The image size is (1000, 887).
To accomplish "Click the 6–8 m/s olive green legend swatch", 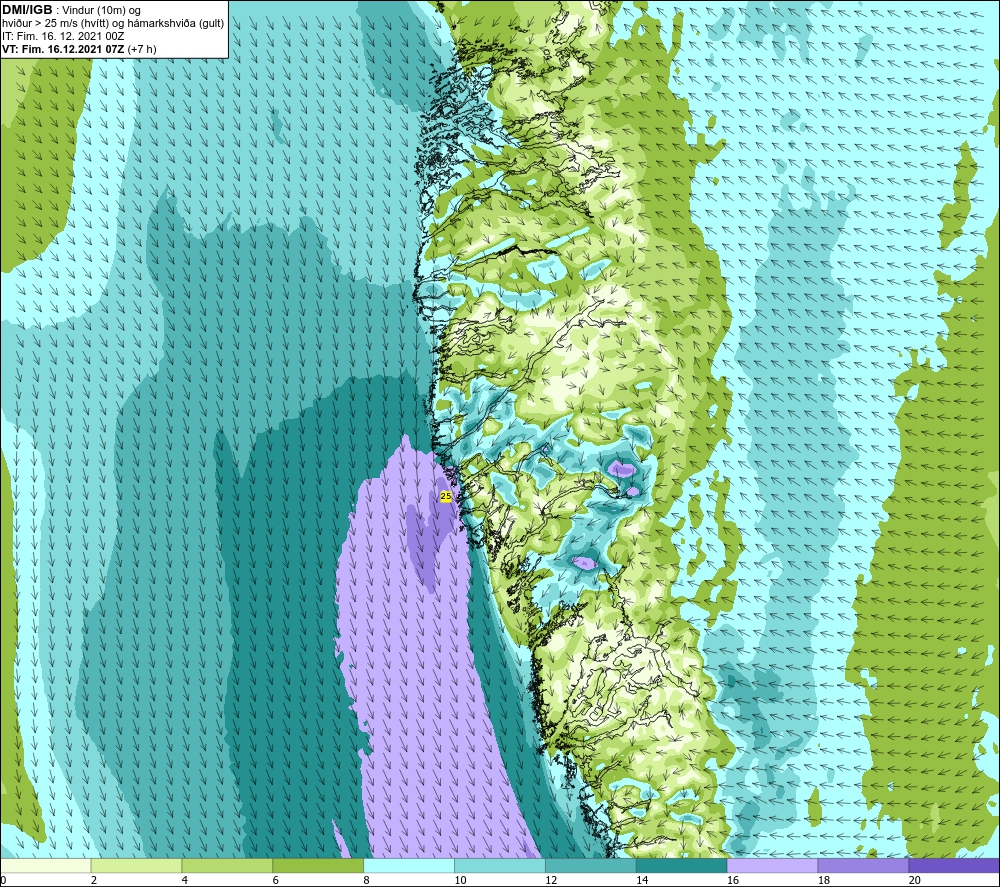I will click(x=318, y=865).
